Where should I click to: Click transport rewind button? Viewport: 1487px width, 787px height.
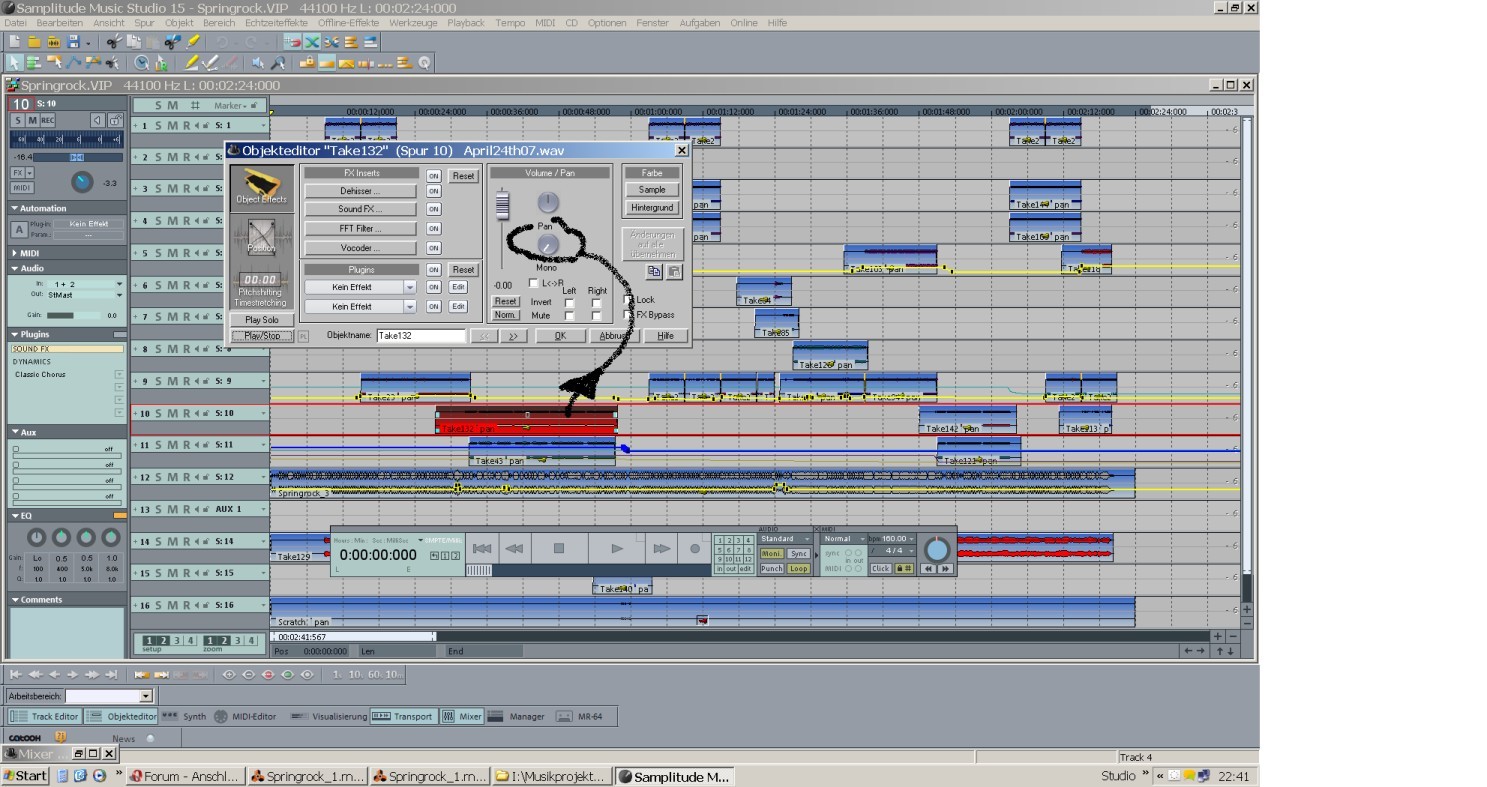pos(514,548)
